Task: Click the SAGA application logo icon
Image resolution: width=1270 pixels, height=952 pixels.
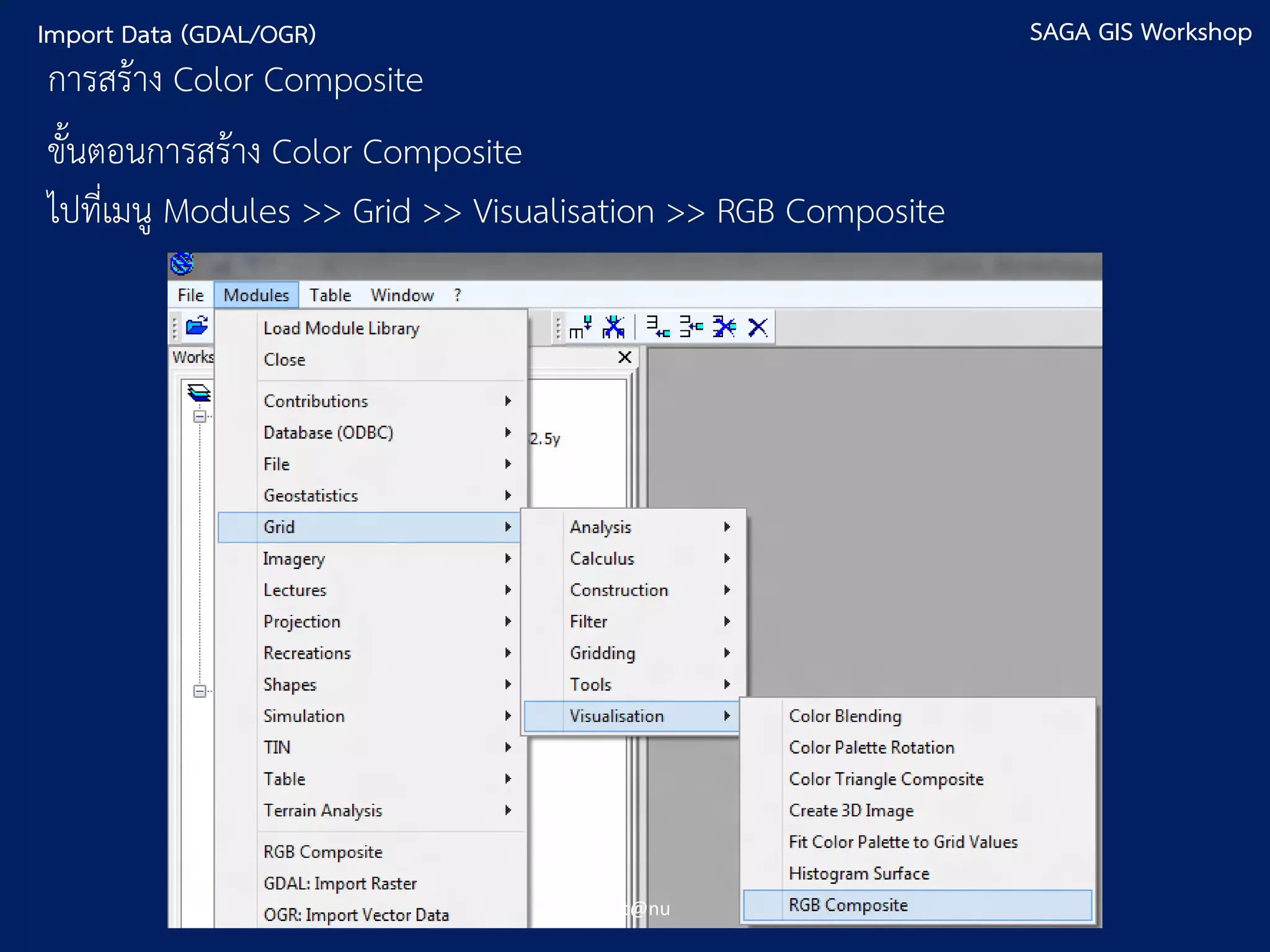Action: tap(182, 263)
